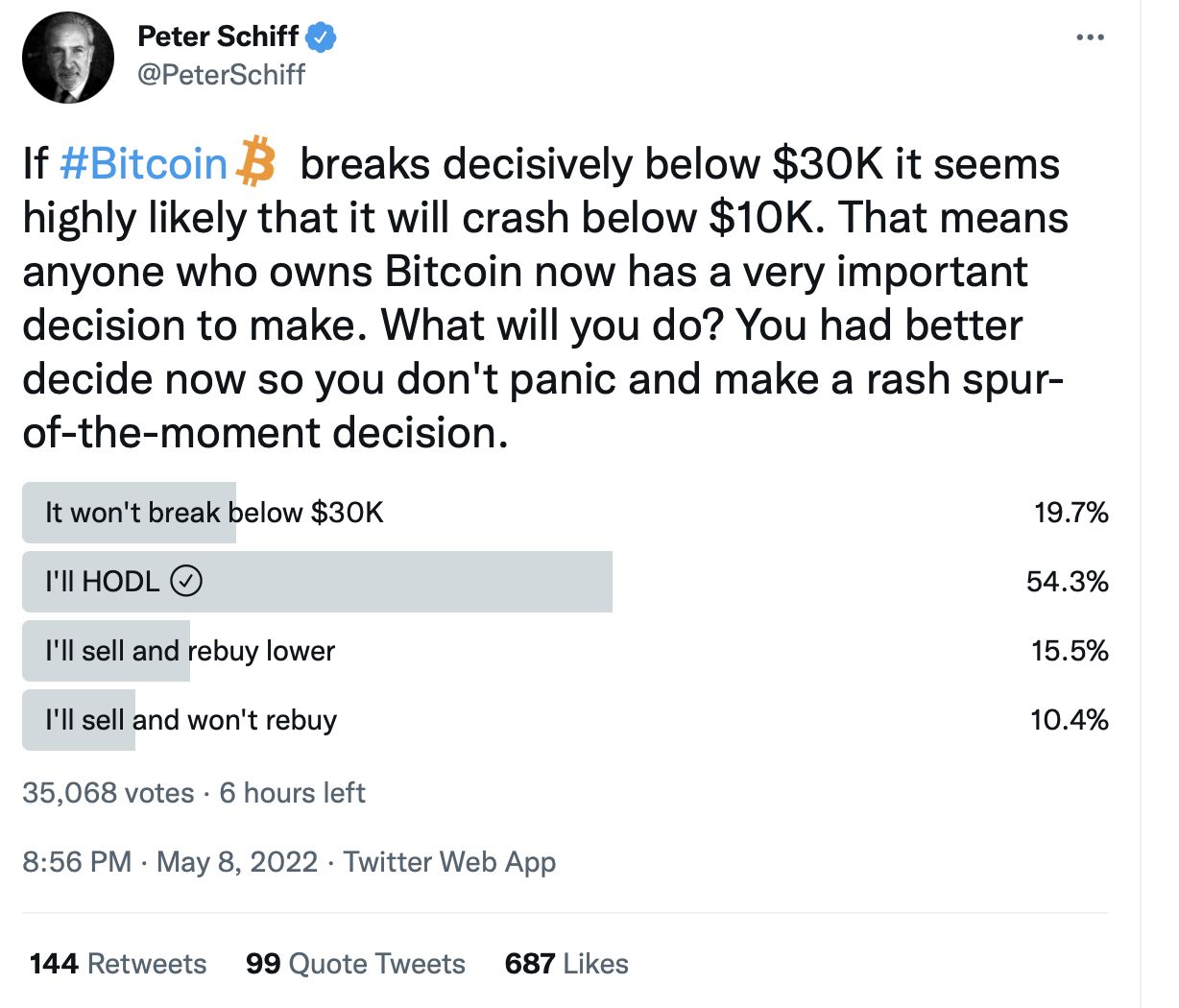The height and width of the screenshot is (1008, 1179).
Task: View the 687 Likes list
Action: (x=566, y=964)
